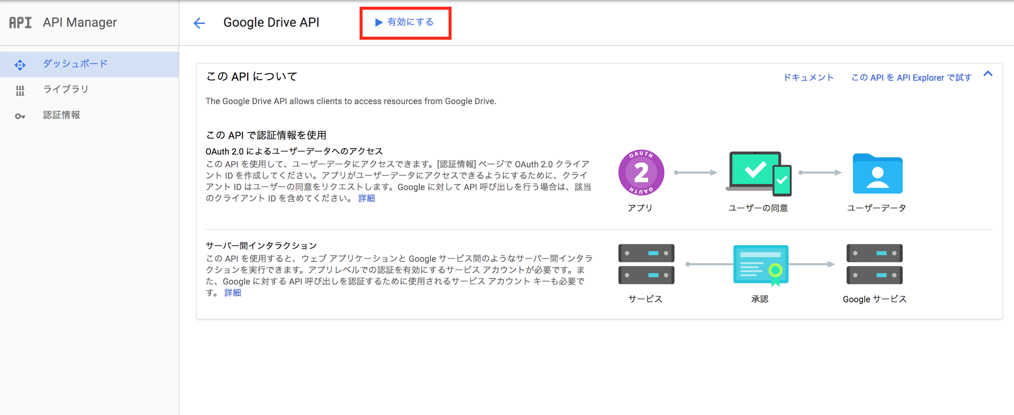This screenshot has width=1014, height=415.
Task: Click the サーバー間インタラクション heading
Action: 261,246
